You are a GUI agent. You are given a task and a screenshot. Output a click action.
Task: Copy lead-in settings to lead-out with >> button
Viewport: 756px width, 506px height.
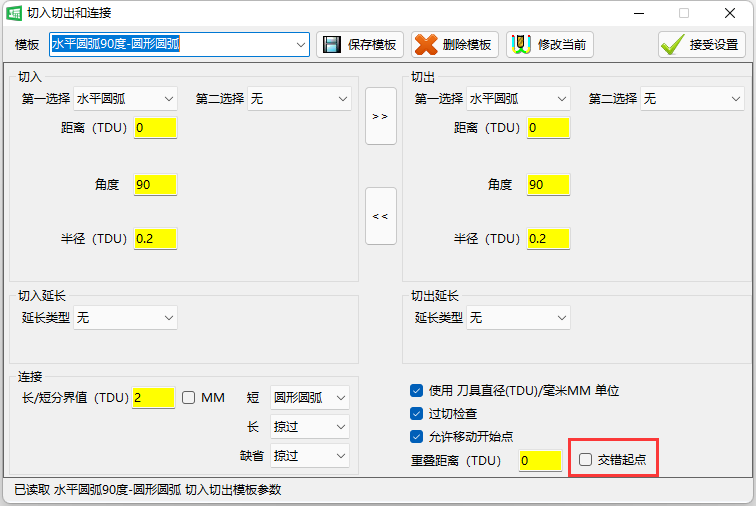(x=380, y=116)
